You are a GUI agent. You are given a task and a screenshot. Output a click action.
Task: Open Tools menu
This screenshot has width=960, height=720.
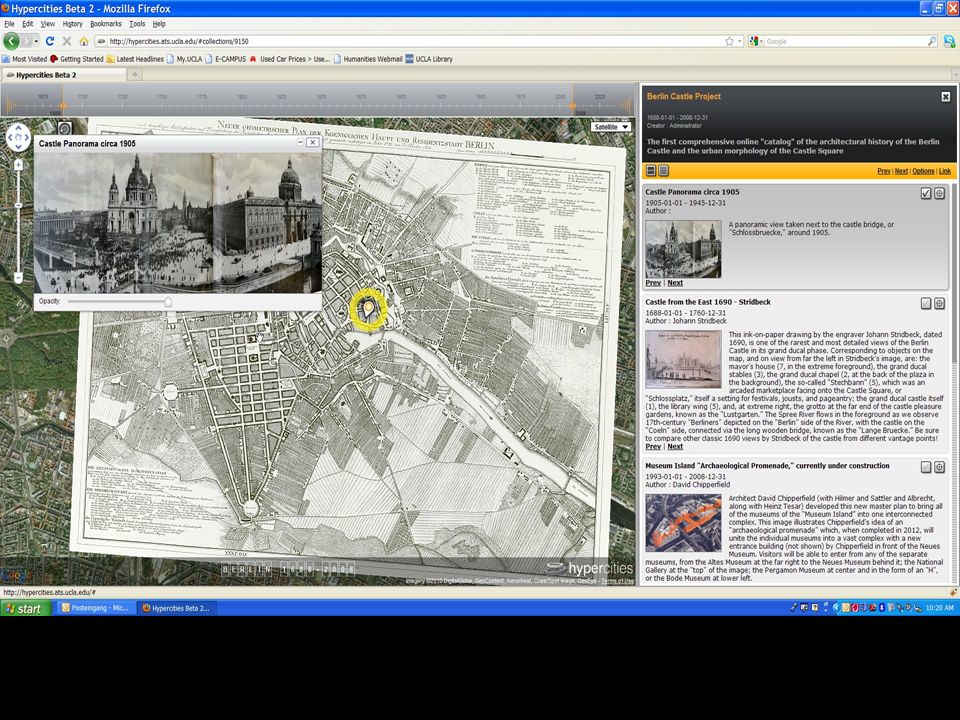click(137, 24)
